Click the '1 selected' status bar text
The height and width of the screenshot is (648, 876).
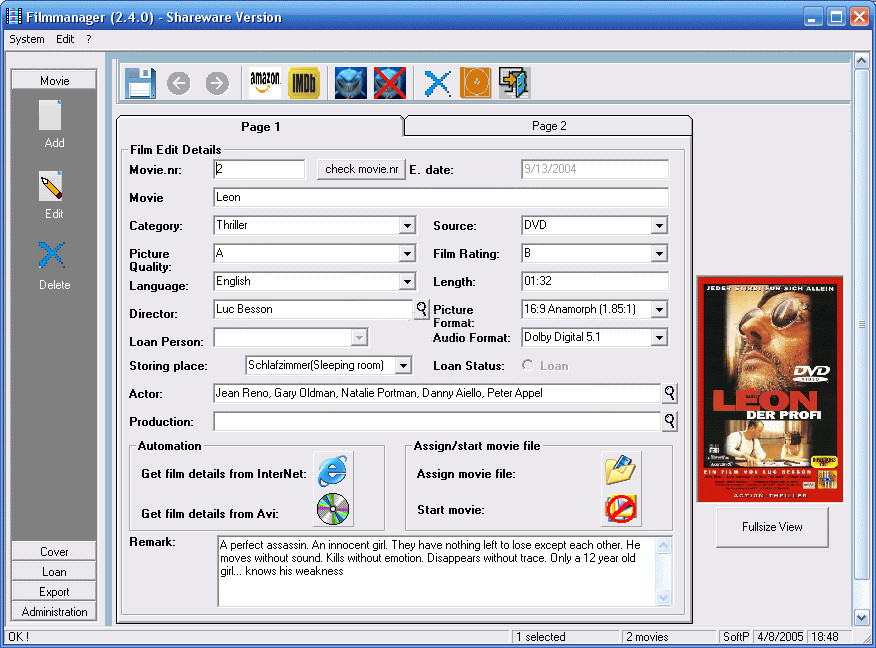[540, 637]
